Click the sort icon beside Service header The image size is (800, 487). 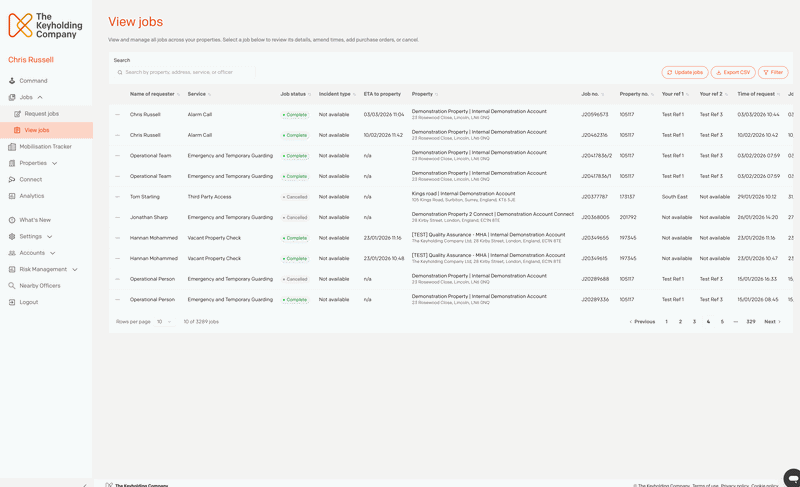point(210,94)
